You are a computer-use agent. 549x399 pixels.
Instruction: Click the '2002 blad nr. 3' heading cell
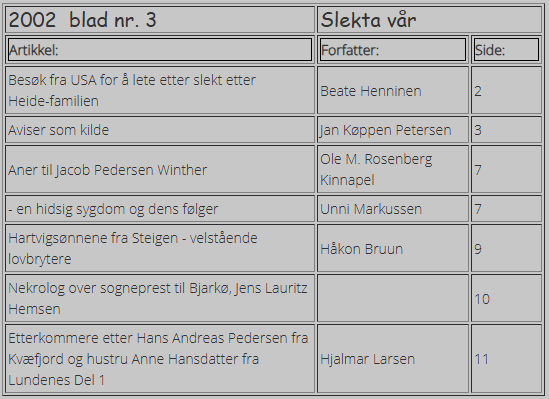[x=160, y=20]
